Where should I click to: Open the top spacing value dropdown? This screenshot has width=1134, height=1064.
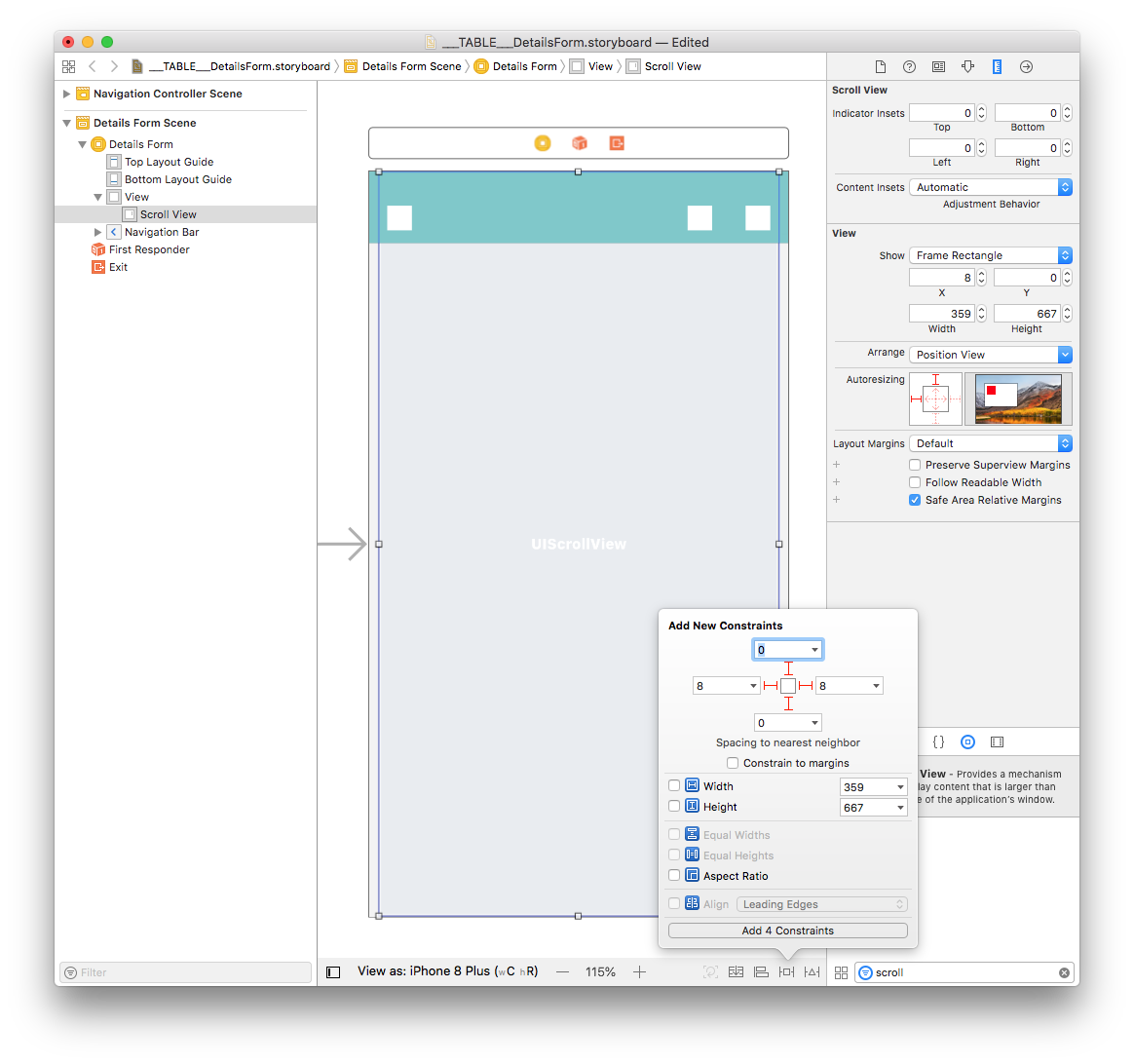coord(815,650)
